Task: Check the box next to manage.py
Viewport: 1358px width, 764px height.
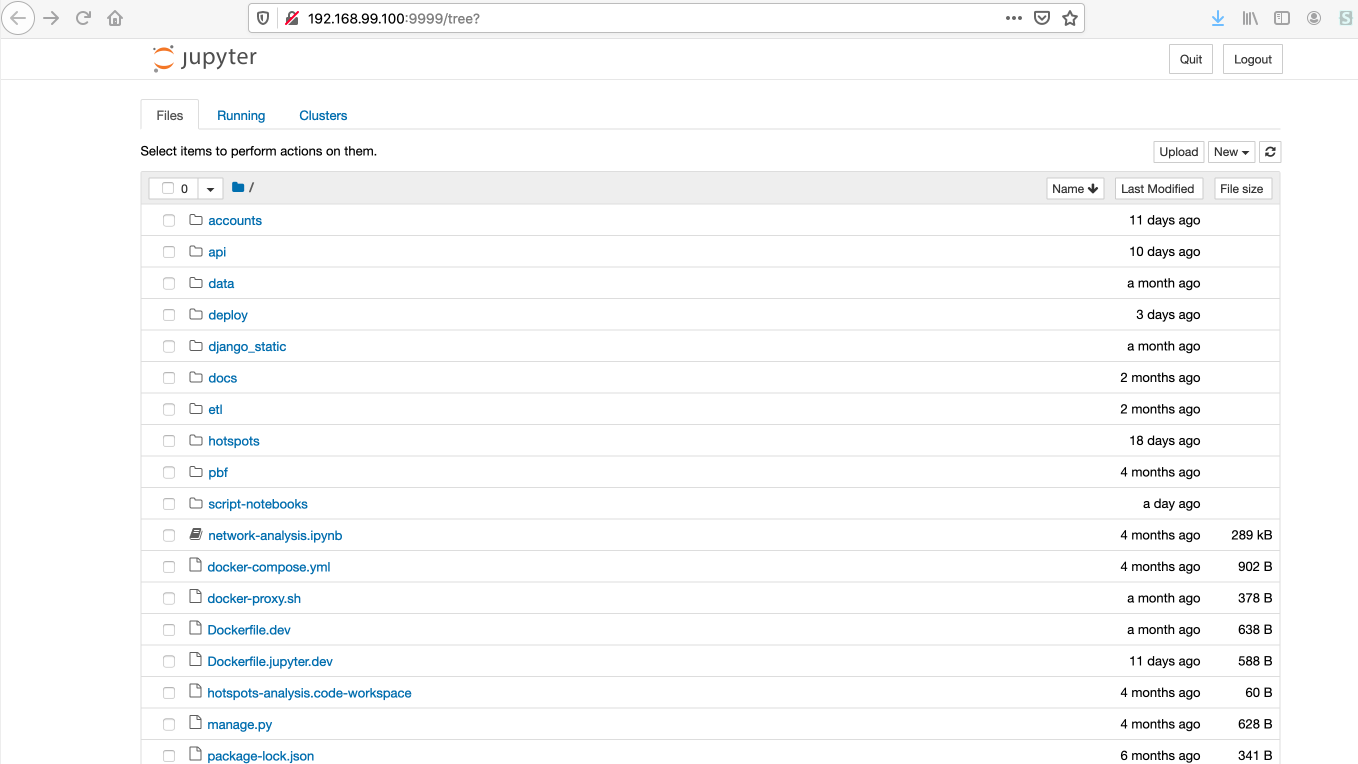Action: point(168,723)
